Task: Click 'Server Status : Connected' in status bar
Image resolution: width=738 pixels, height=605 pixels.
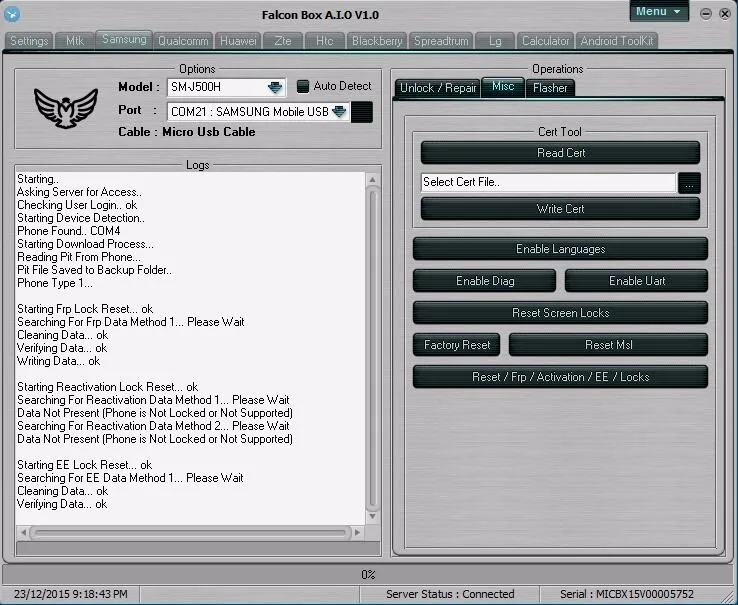Action: point(450,594)
